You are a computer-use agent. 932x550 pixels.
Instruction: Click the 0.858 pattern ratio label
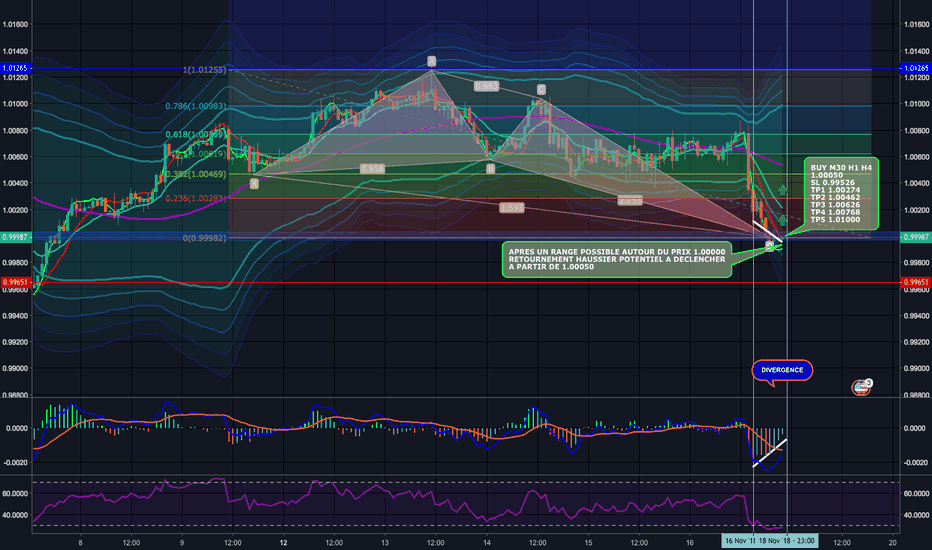point(372,169)
